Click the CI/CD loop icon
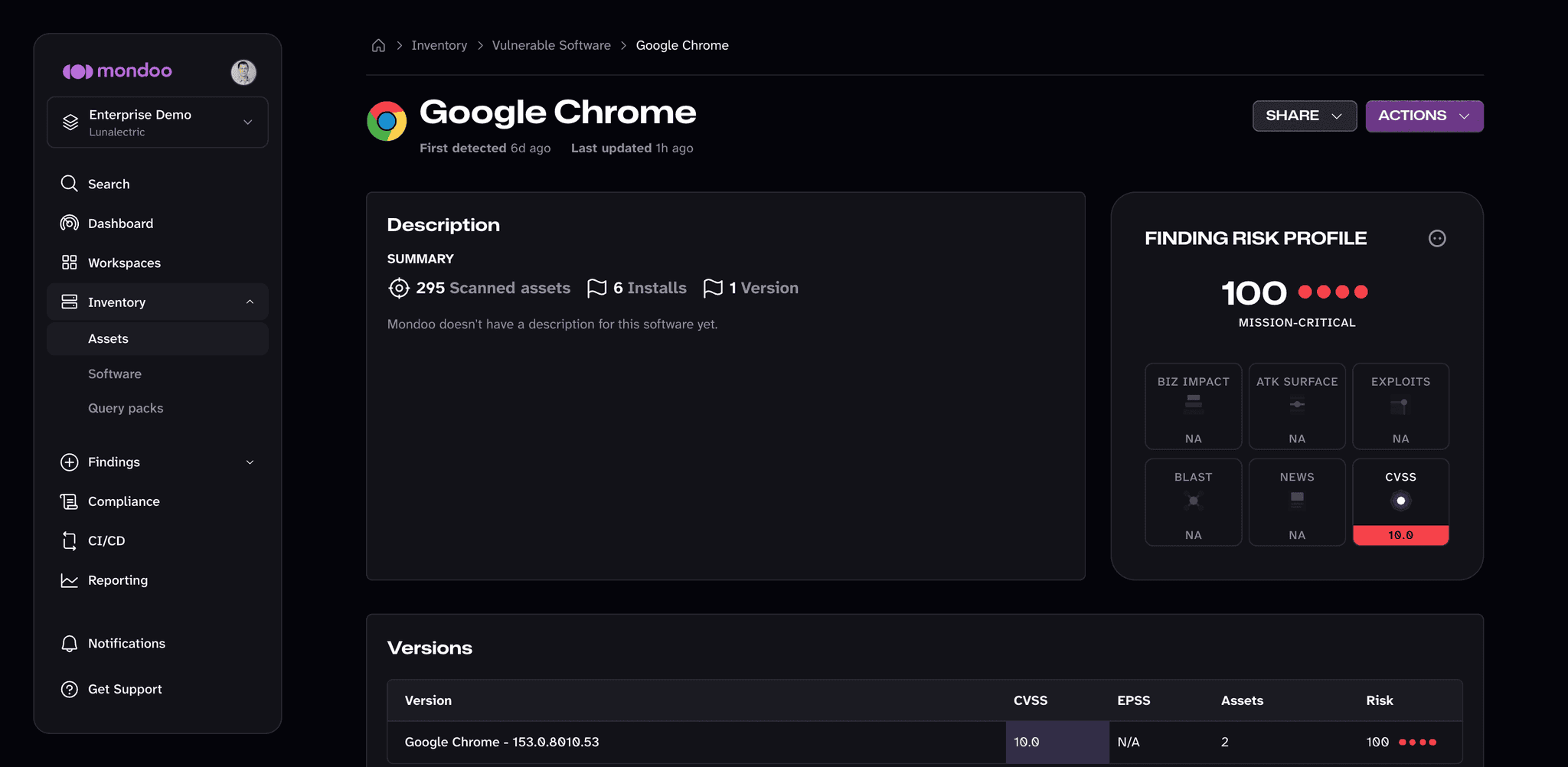 pyautogui.click(x=69, y=540)
